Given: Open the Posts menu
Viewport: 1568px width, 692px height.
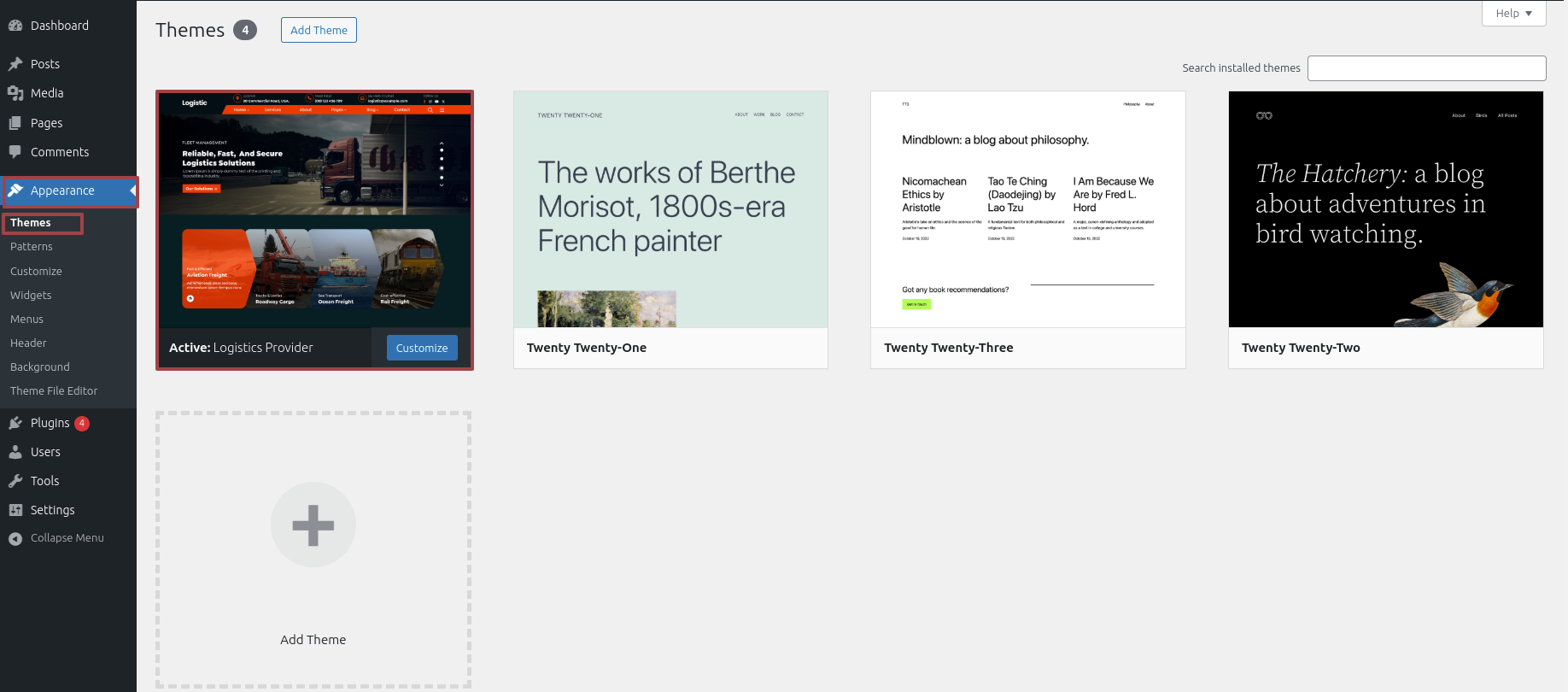Looking at the screenshot, I should (x=68, y=64).
